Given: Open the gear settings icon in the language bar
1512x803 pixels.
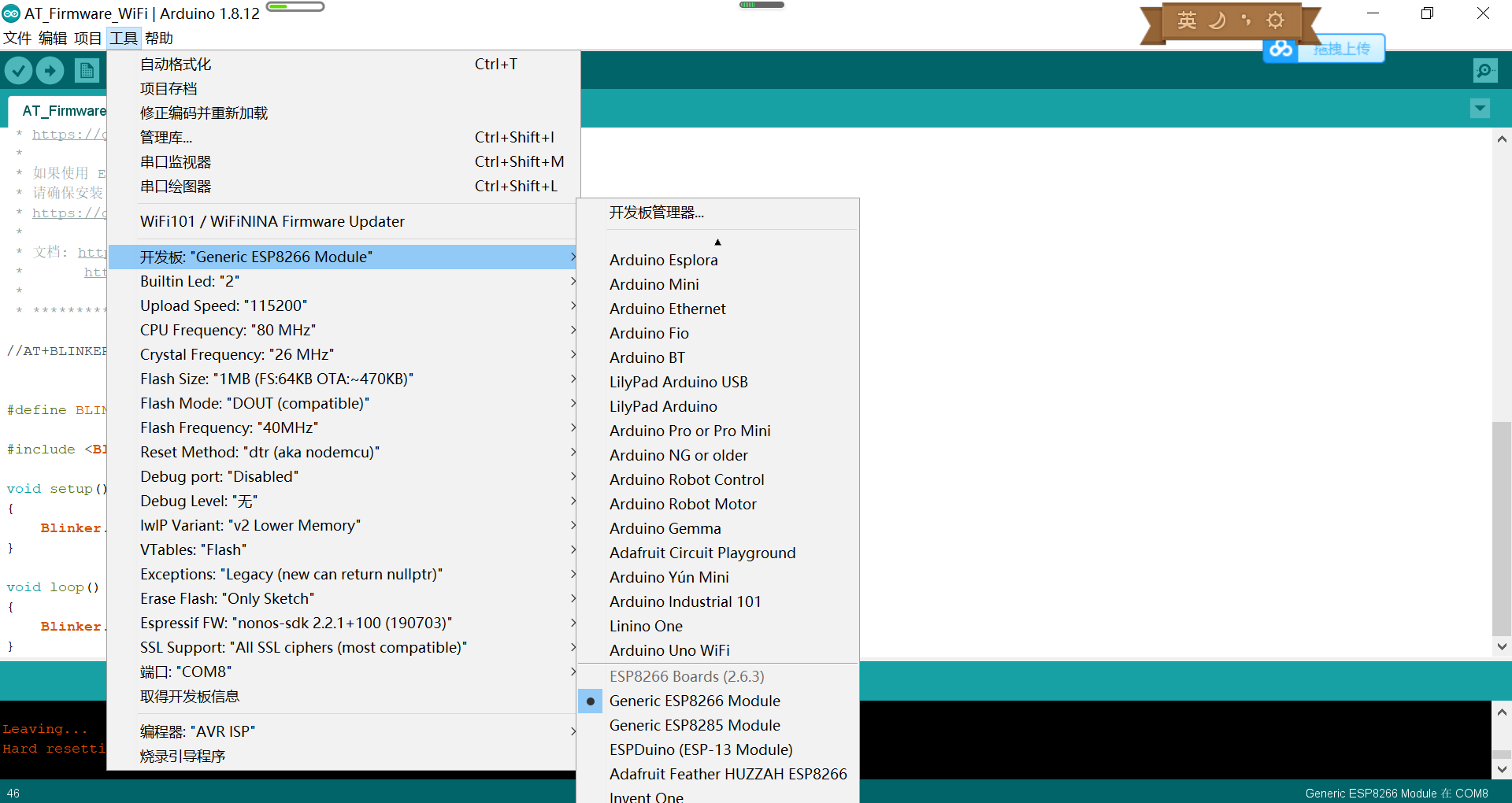Looking at the screenshot, I should point(1276,20).
